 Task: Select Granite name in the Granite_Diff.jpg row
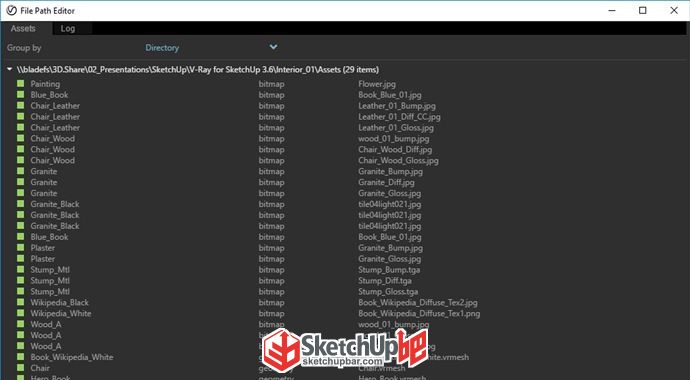pos(44,182)
